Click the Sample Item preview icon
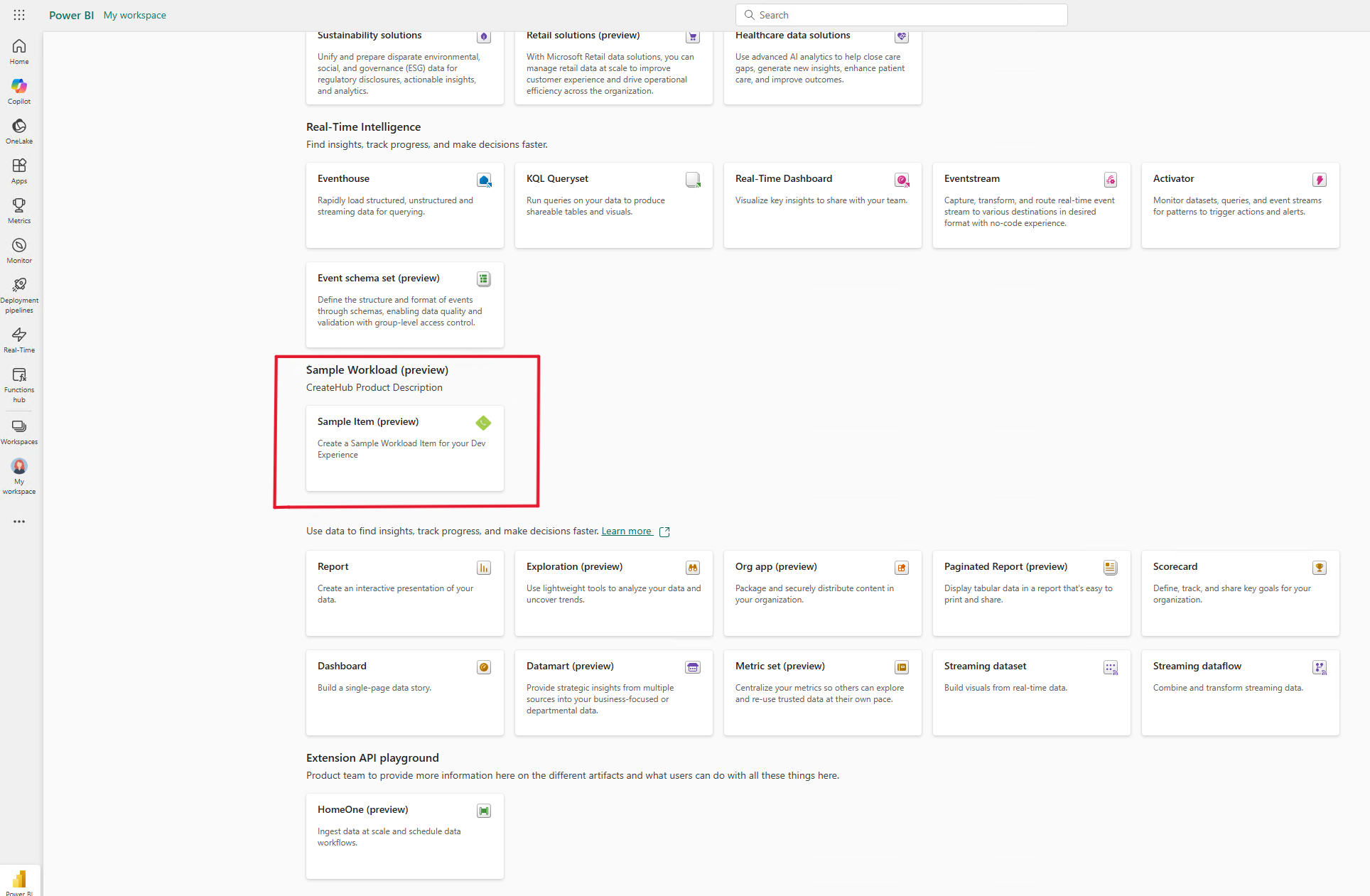This screenshot has height=896, width=1370. [x=483, y=421]
